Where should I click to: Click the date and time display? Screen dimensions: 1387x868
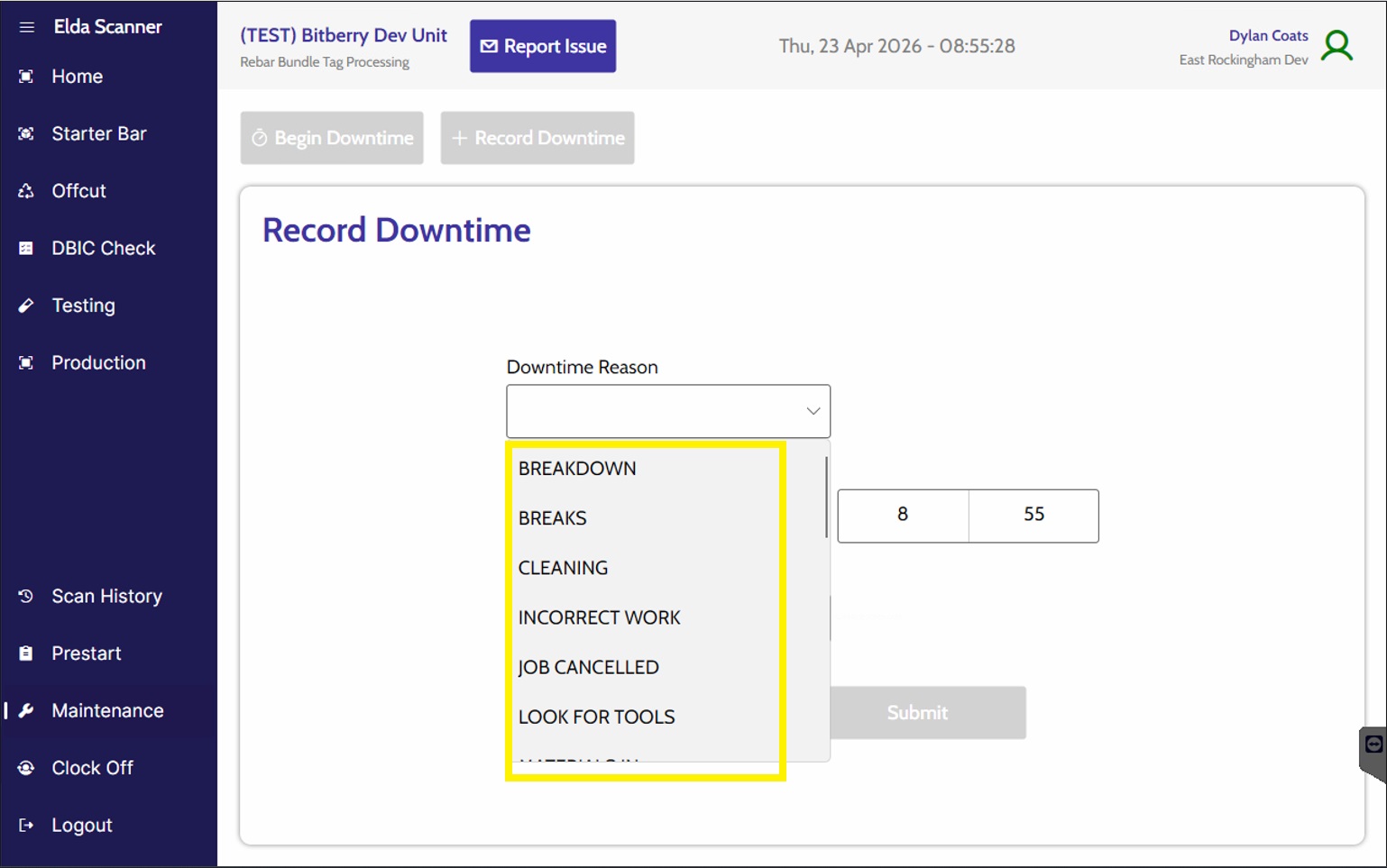[897, 46]
